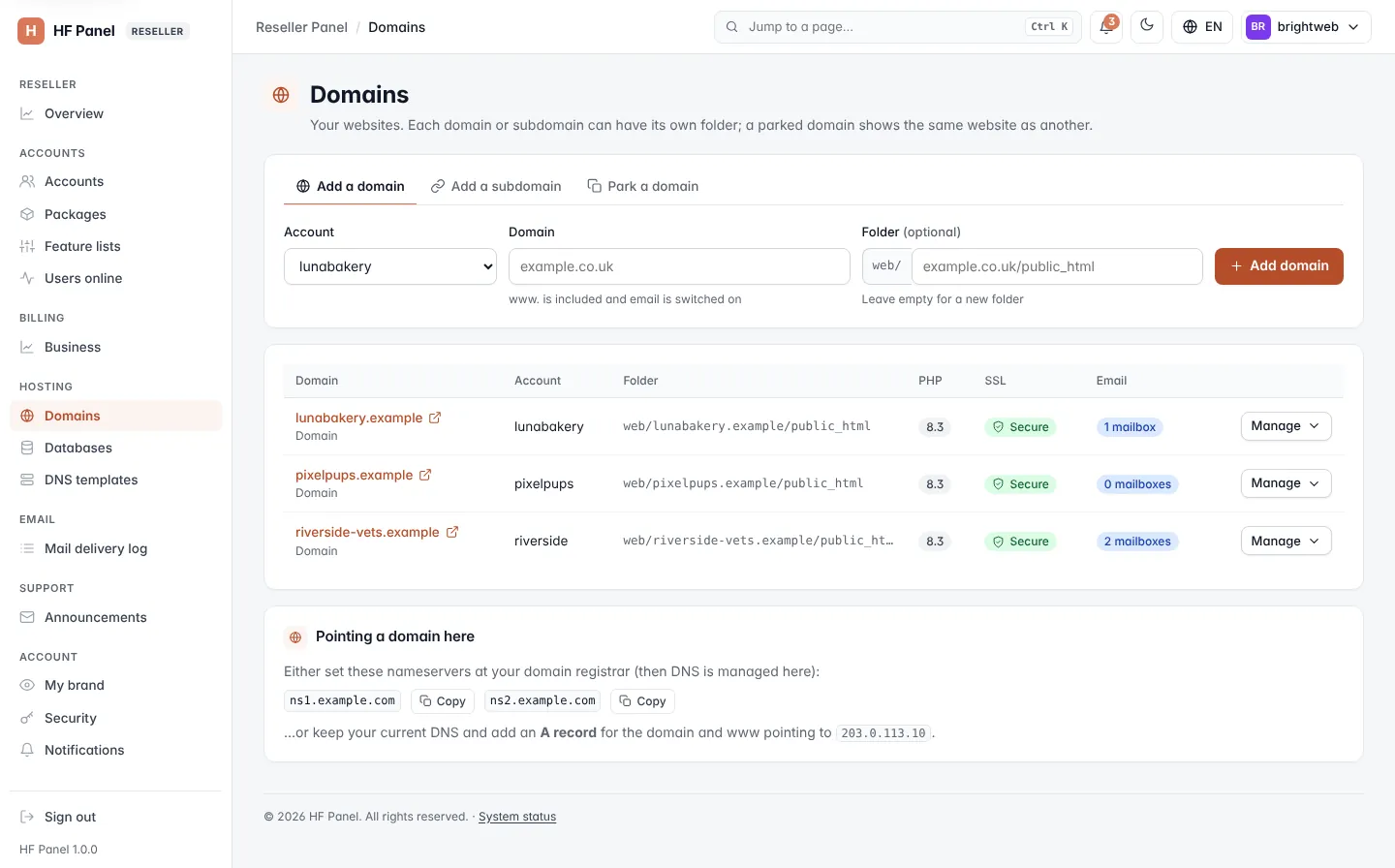Focus the Folder optional input field
The width and height of the screenshot is (1395, 868).
pyautogui.click(x=1057, y=266)
